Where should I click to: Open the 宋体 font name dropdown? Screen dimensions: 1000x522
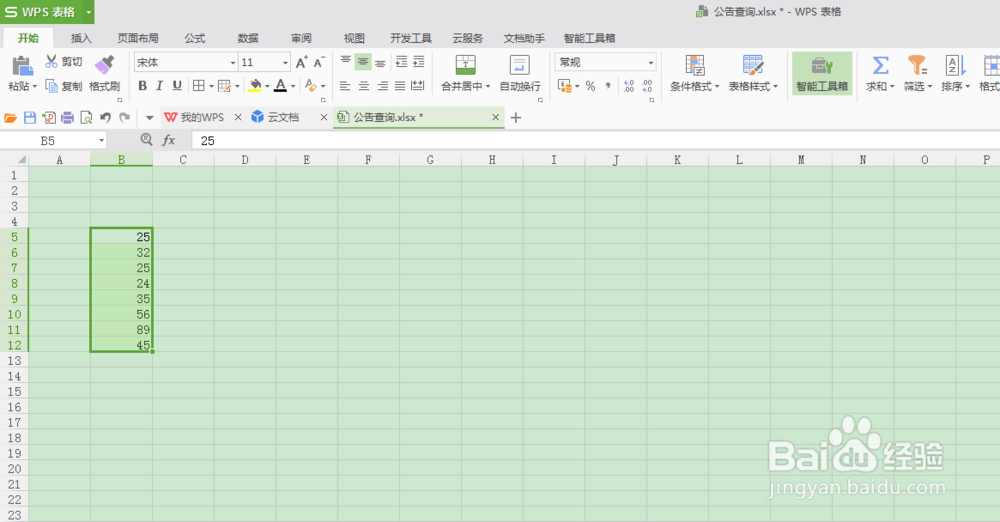tap(233, 63)
